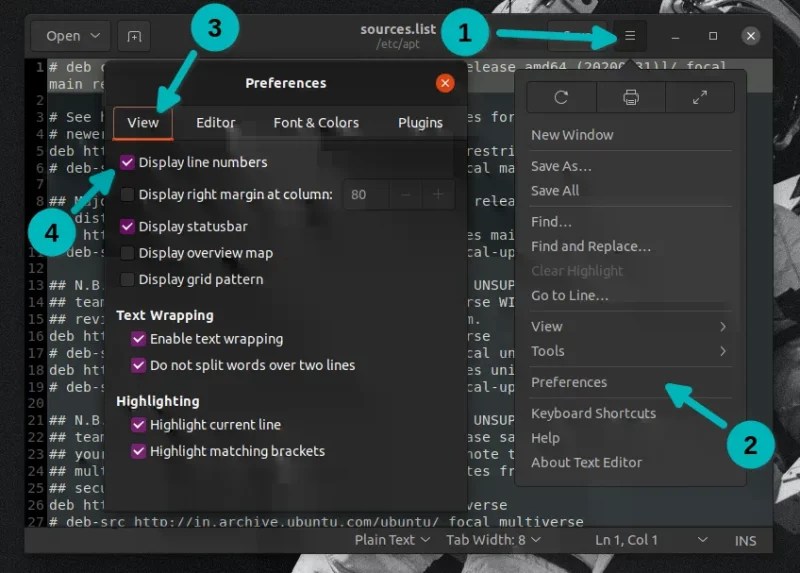
Task: Open the Tab Width dropdown
Action: 493,540
